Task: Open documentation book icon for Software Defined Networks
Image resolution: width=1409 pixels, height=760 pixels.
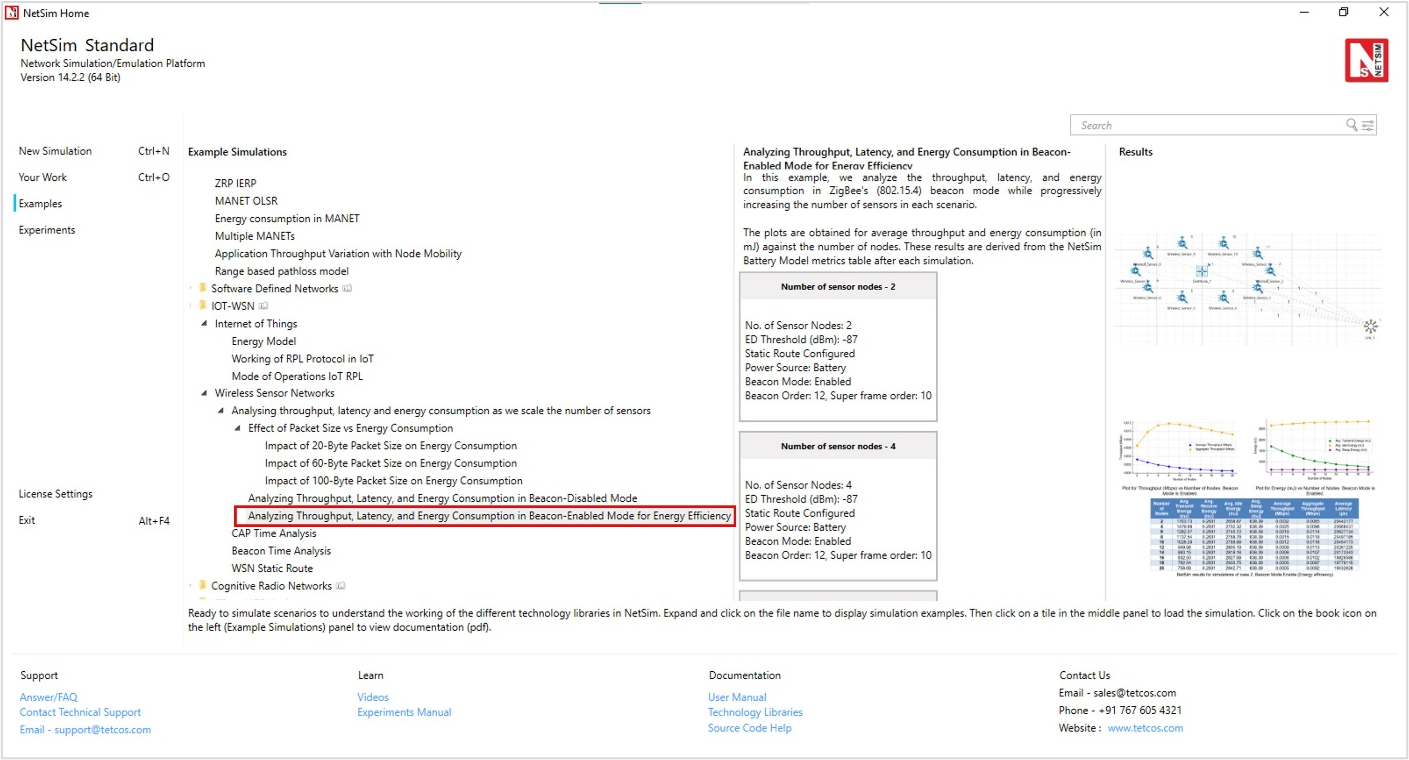Action: pos(347,289)
